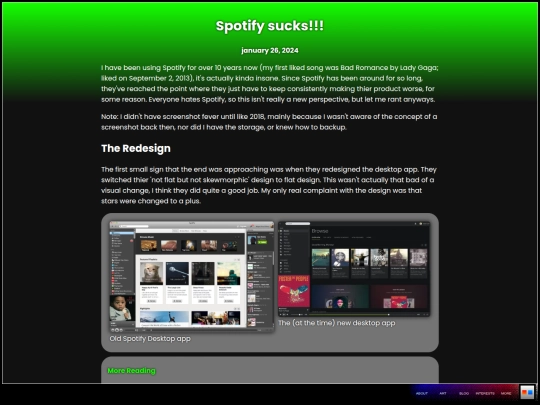The width and height of the screenshot is (540, 405).
Task: Click the 'january 26, 2024' date
Action: pyautogui.click(x=270, y=51)
